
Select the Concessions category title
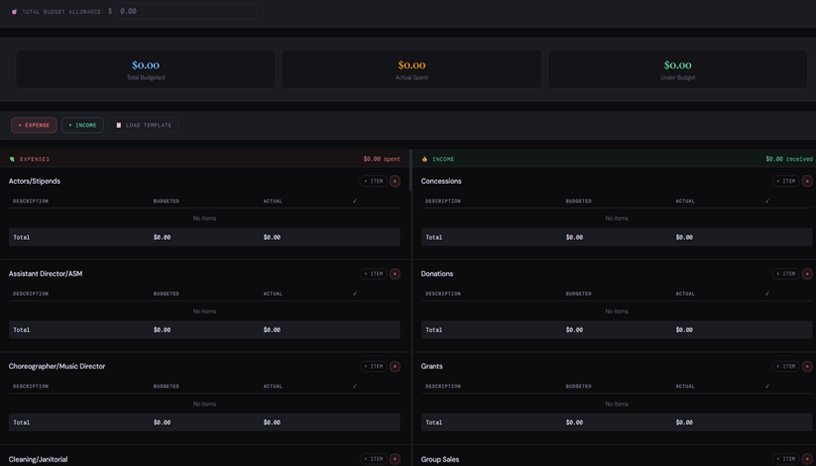click(x=441, y=181)
